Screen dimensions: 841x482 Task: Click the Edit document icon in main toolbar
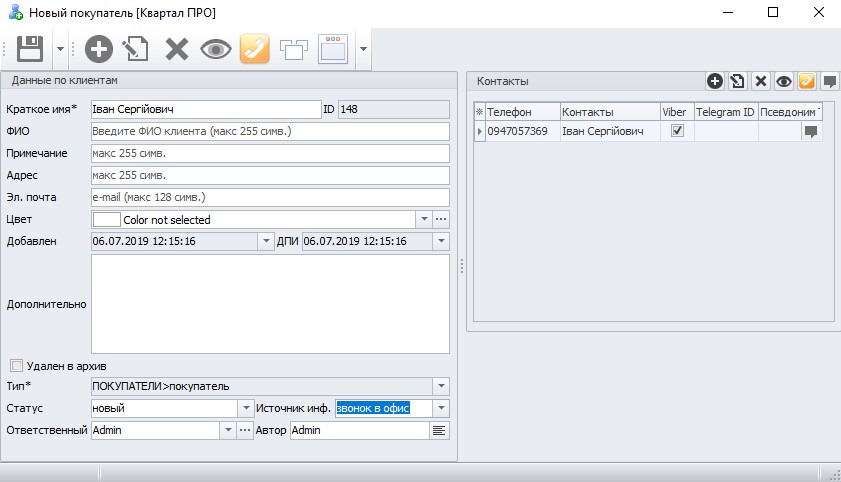coord(136,48)
